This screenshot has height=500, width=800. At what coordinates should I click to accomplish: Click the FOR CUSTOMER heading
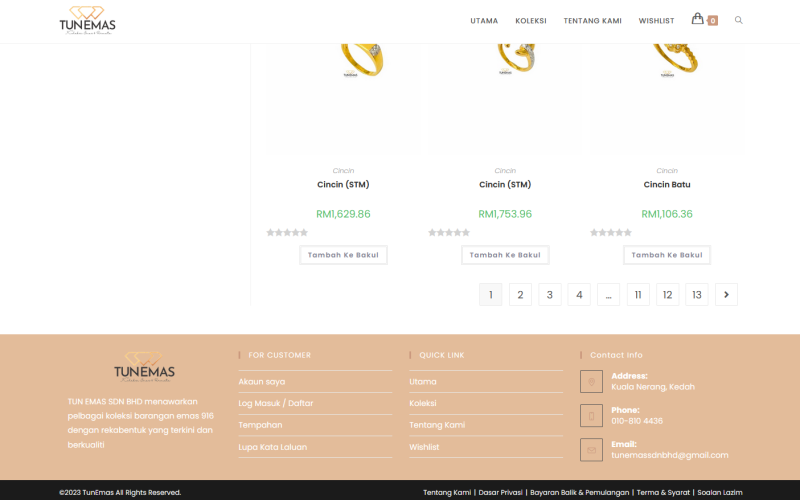pyautogui.click(x=280, y=355)
